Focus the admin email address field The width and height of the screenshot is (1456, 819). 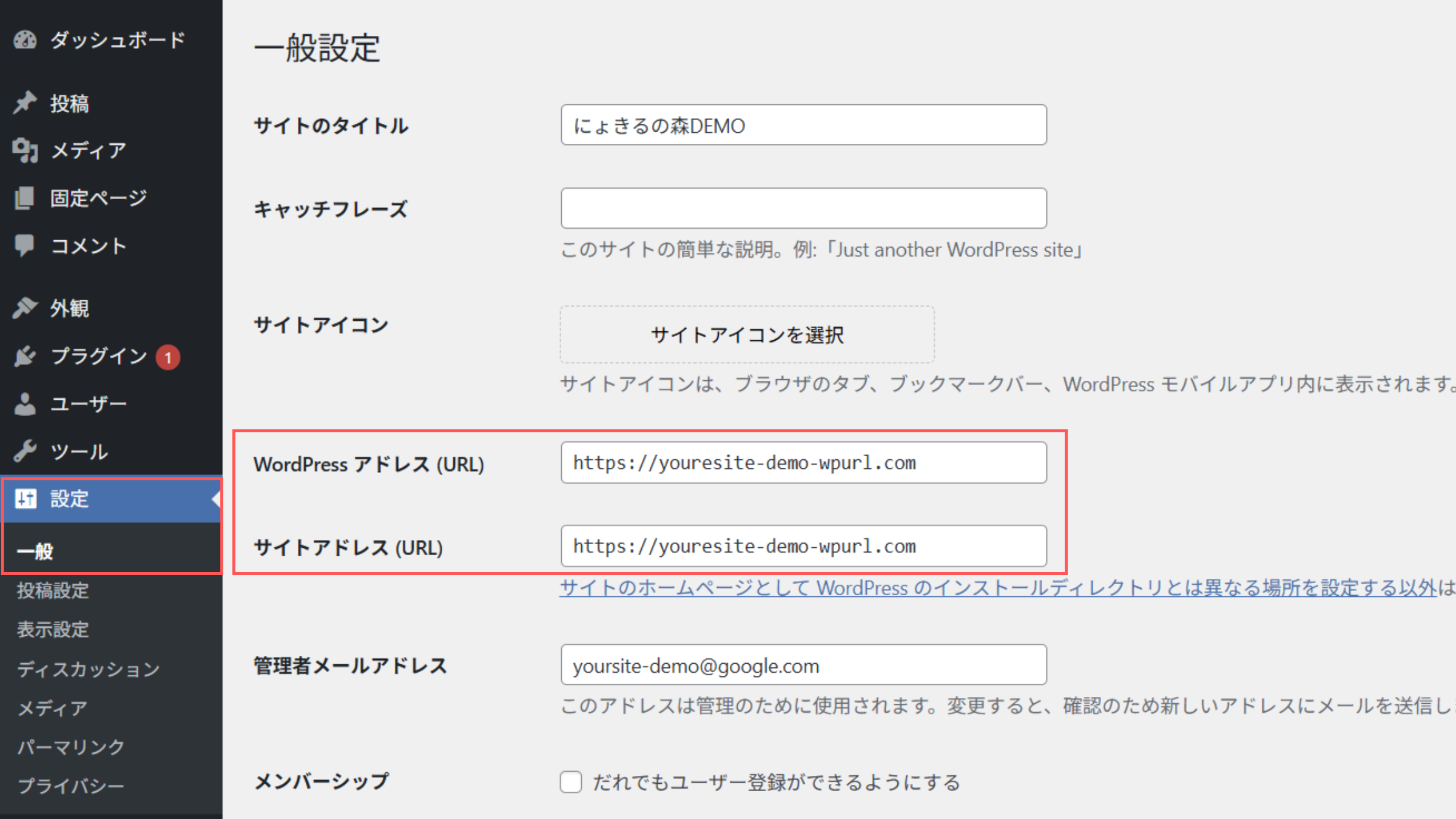pyautogui.click(x=803, y=666)
